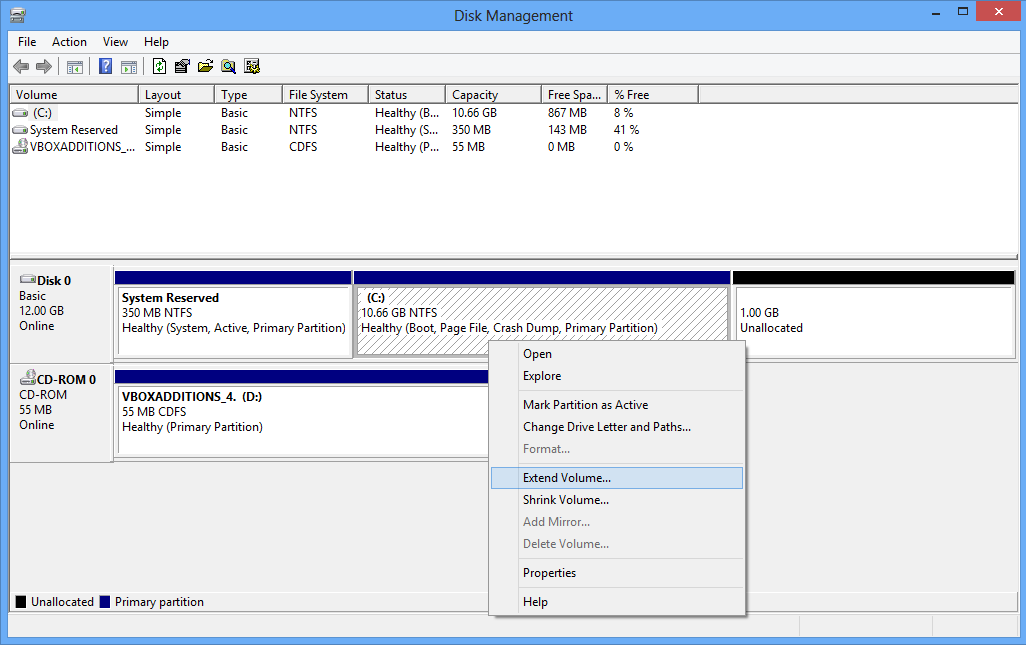Open the View menu

coord(115,42)
